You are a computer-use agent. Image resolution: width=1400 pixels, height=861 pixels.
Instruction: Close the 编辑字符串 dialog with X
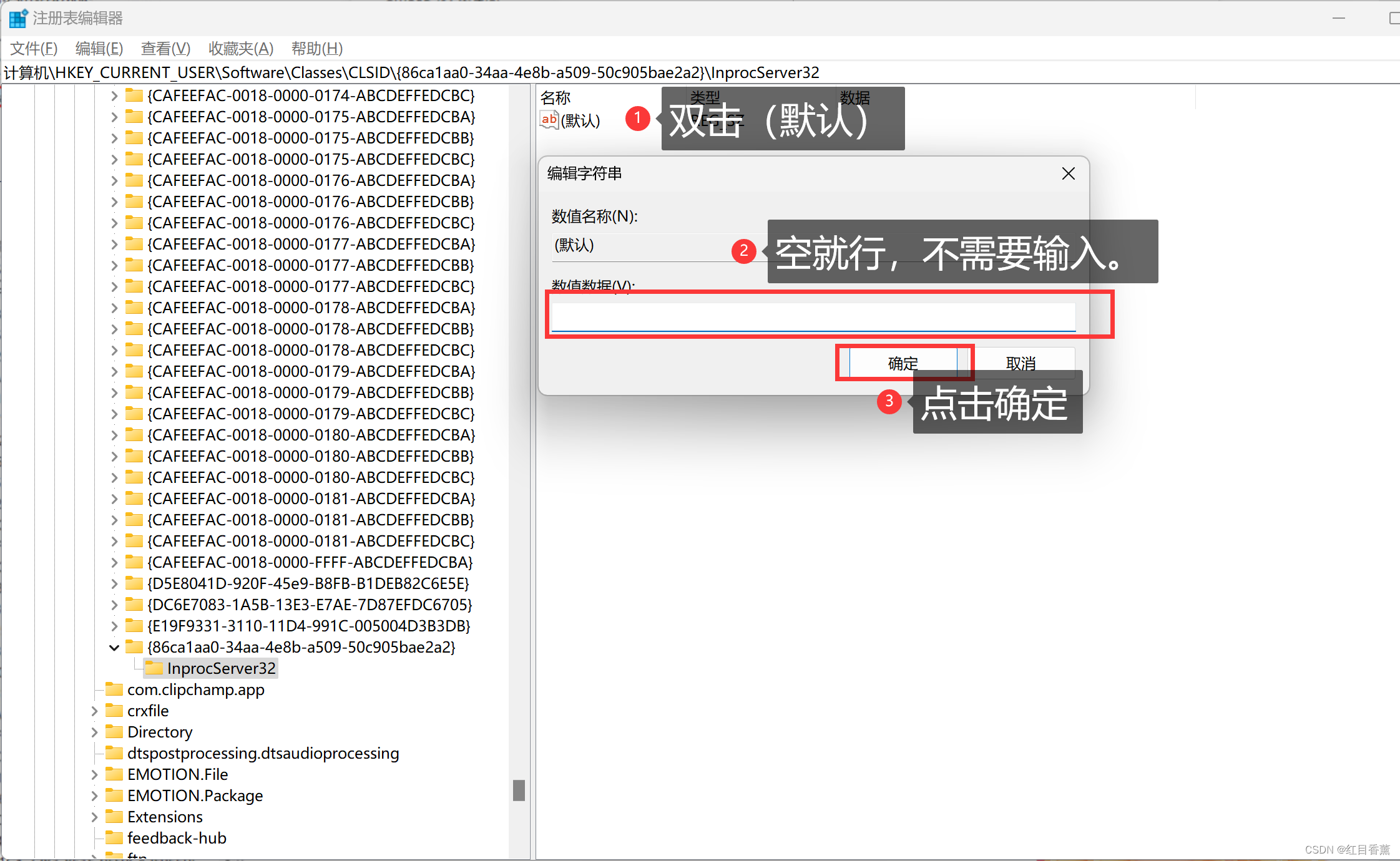[x=1068, y=173]
